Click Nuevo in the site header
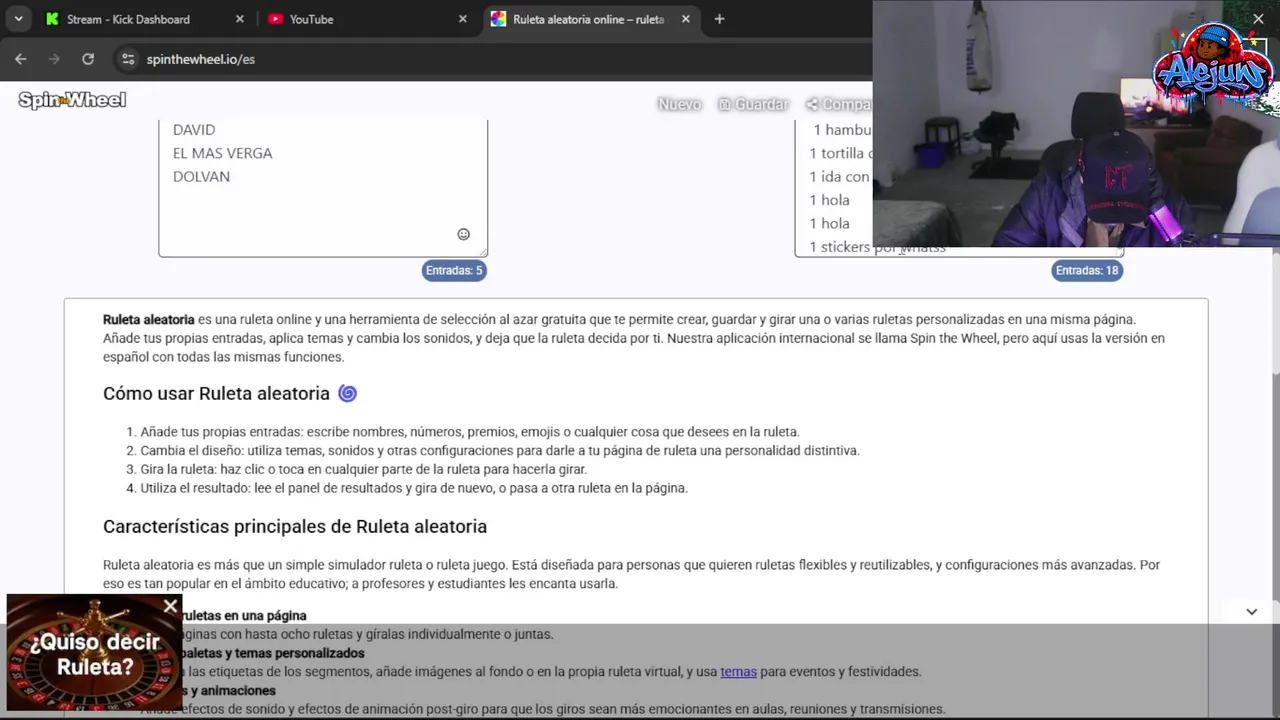The height and width of the screenshot is (720, 1280). click(679, 104)
